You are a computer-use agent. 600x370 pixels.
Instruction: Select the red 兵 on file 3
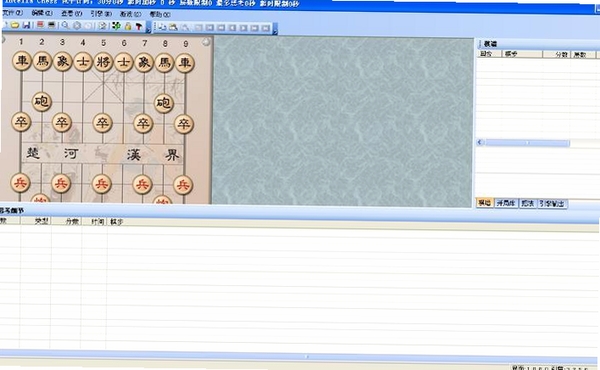point(61,184)
